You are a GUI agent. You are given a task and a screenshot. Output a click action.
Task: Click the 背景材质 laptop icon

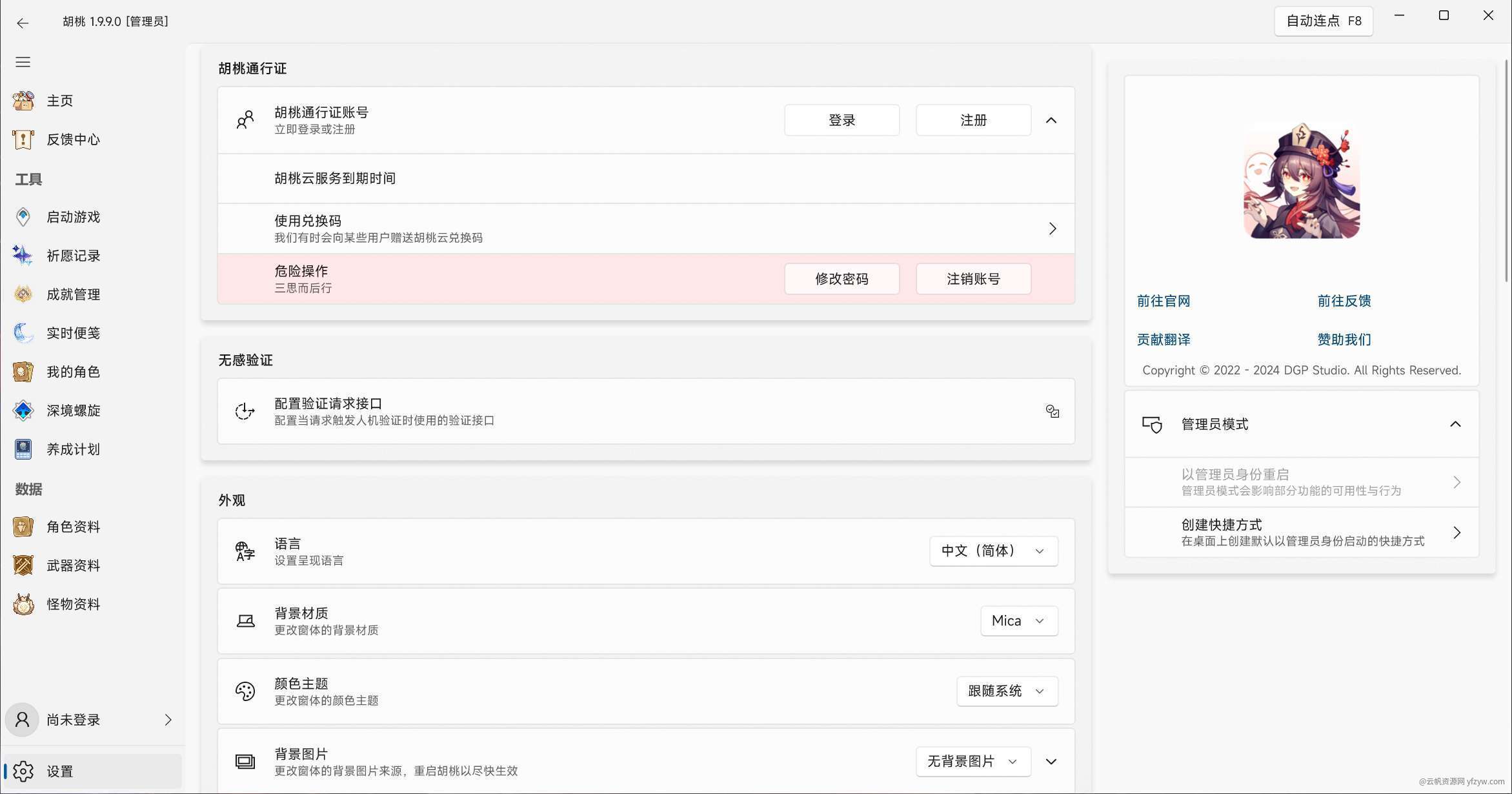(245, 621)
